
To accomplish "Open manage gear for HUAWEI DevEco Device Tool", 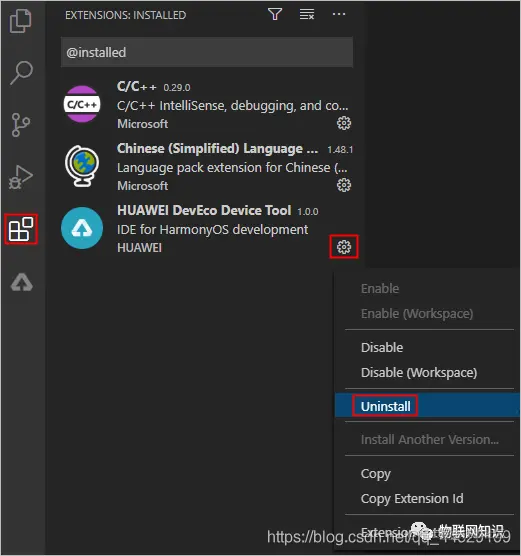I will (344, 247).
